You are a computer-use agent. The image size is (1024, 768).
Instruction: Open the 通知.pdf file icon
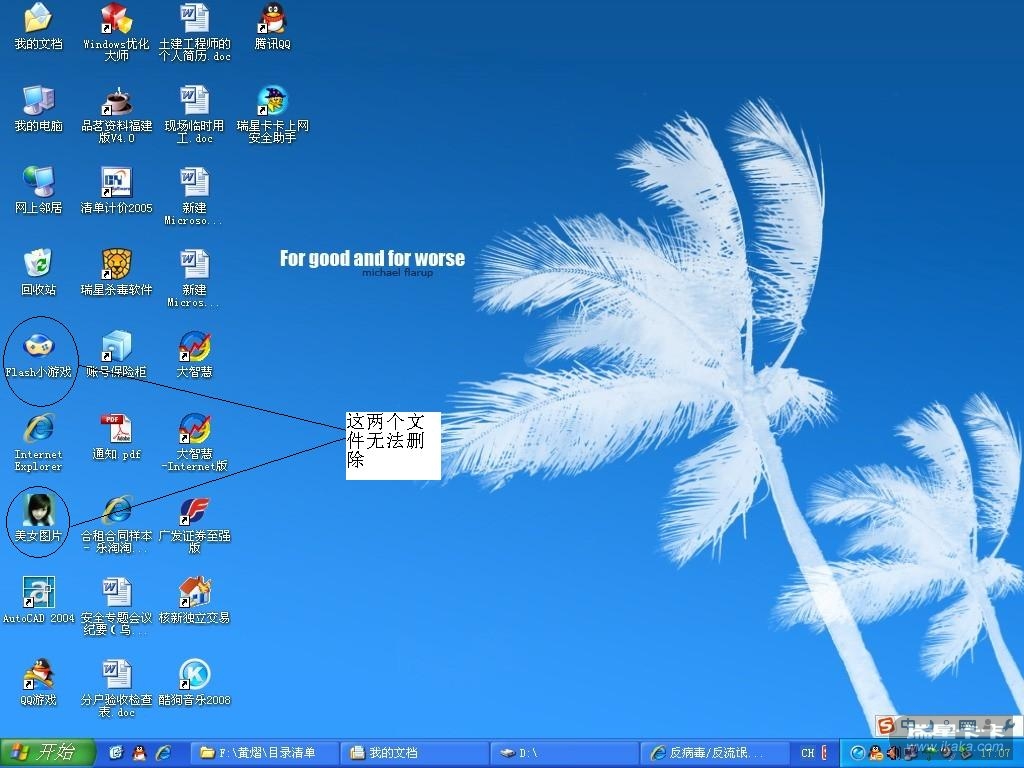point(117,429)
